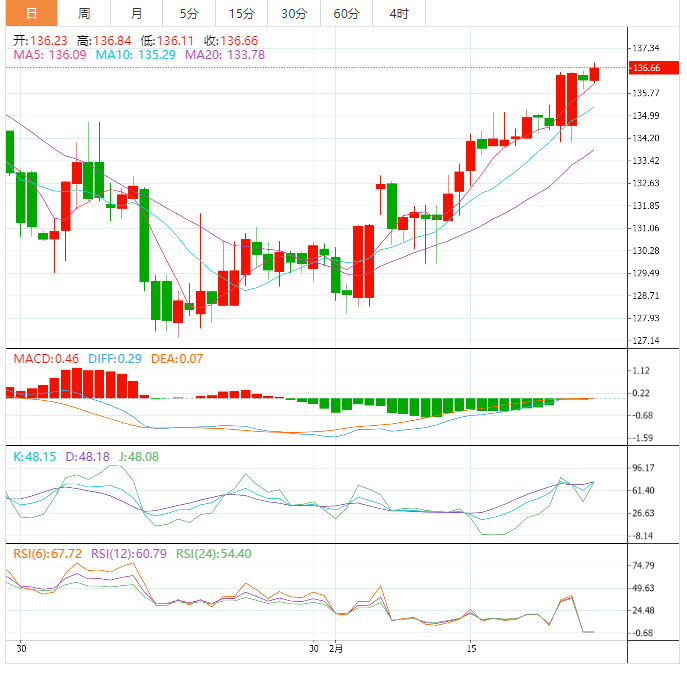Click the DIFF:0.29 indicator label
The height and width of the screenshot is (673, 687).
click(112, 358)
